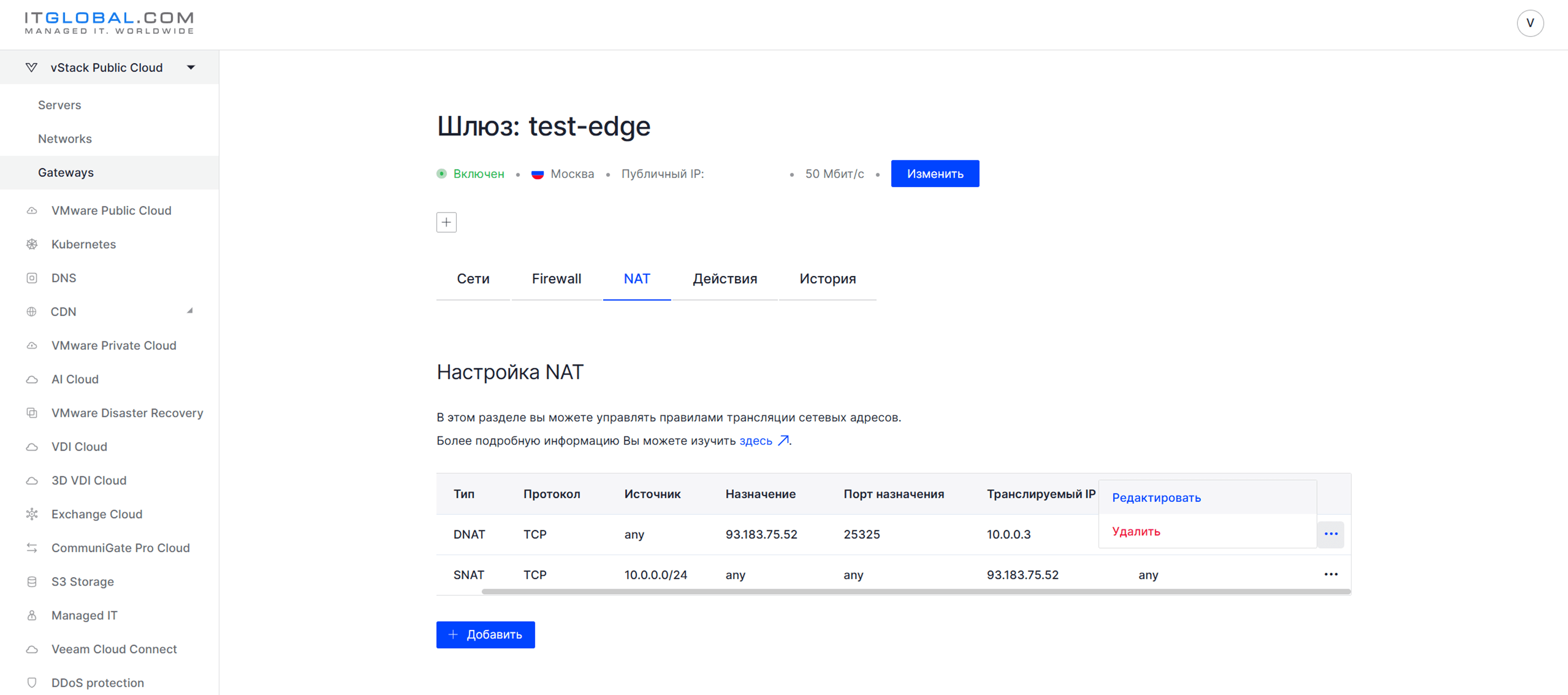Open the DNAT row three-dots menu

tap(1331, 534)
